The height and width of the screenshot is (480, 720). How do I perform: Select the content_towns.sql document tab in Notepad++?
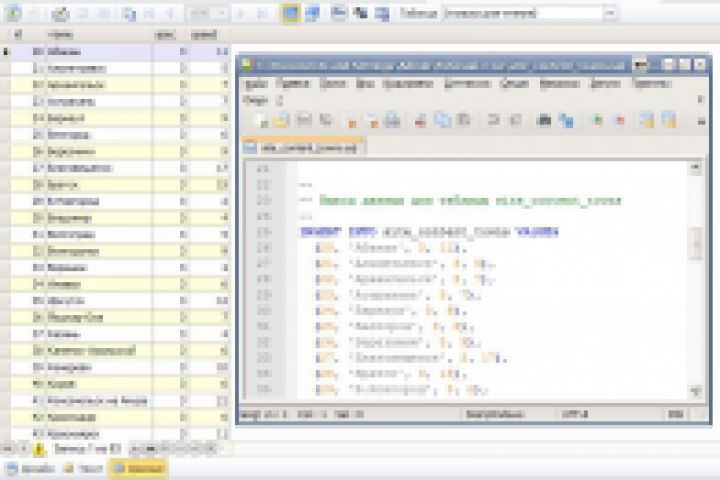(303, 147)
